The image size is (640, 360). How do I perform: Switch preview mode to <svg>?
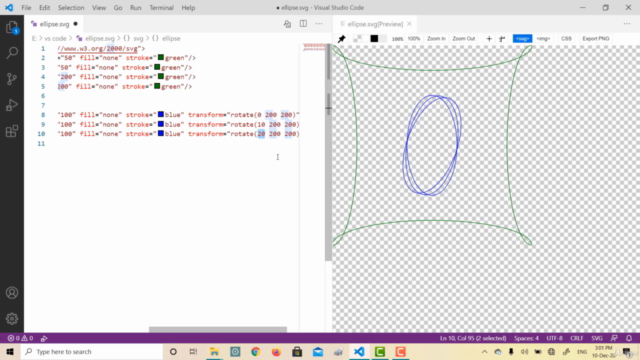point(522,38)
